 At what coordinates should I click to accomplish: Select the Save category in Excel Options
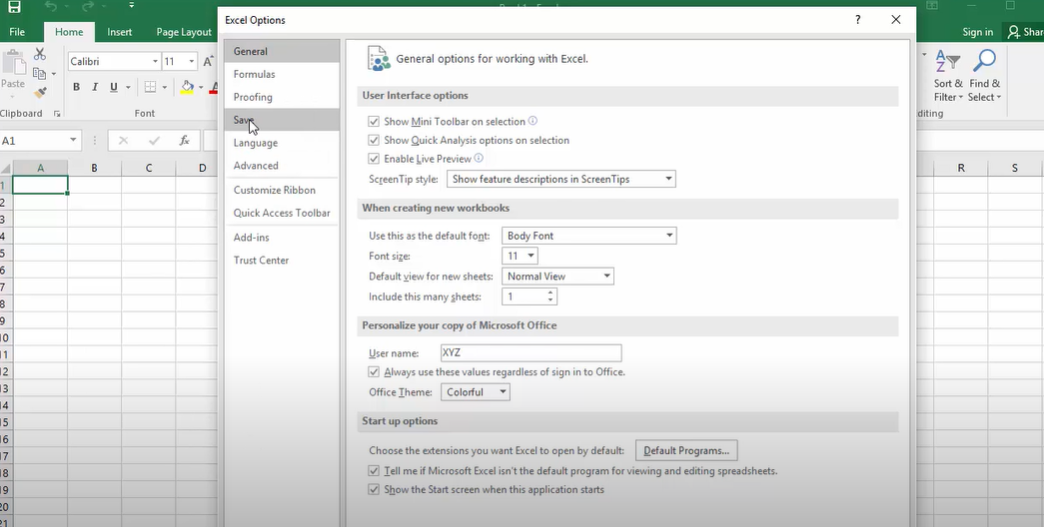pyautogui.click(x=282, y=120)
